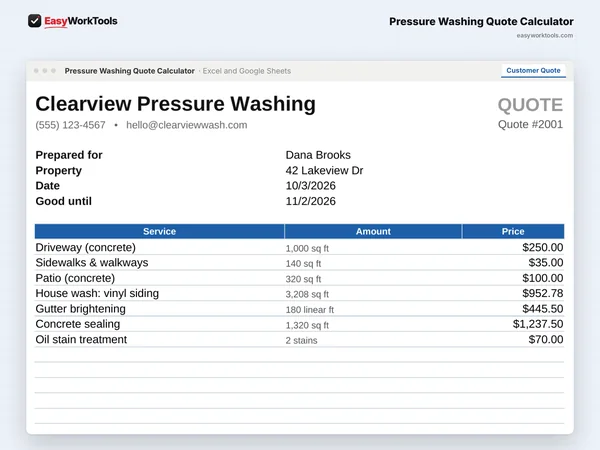This screenshot has height=450, width=600.
Task: Open the Customer Quote tab
Action: (533, 71)
